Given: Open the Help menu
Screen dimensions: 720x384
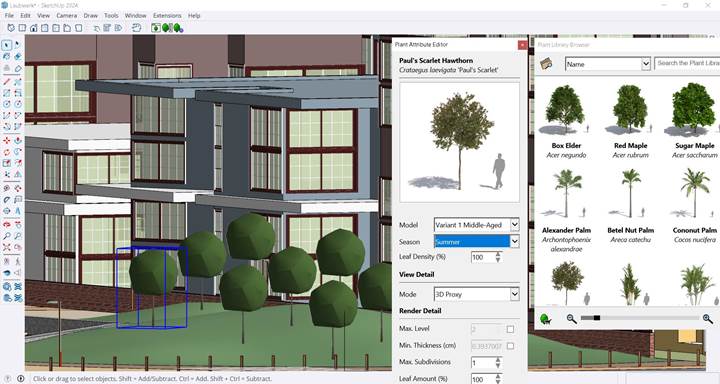Looking at the screenshot, I should coord(194,16).
